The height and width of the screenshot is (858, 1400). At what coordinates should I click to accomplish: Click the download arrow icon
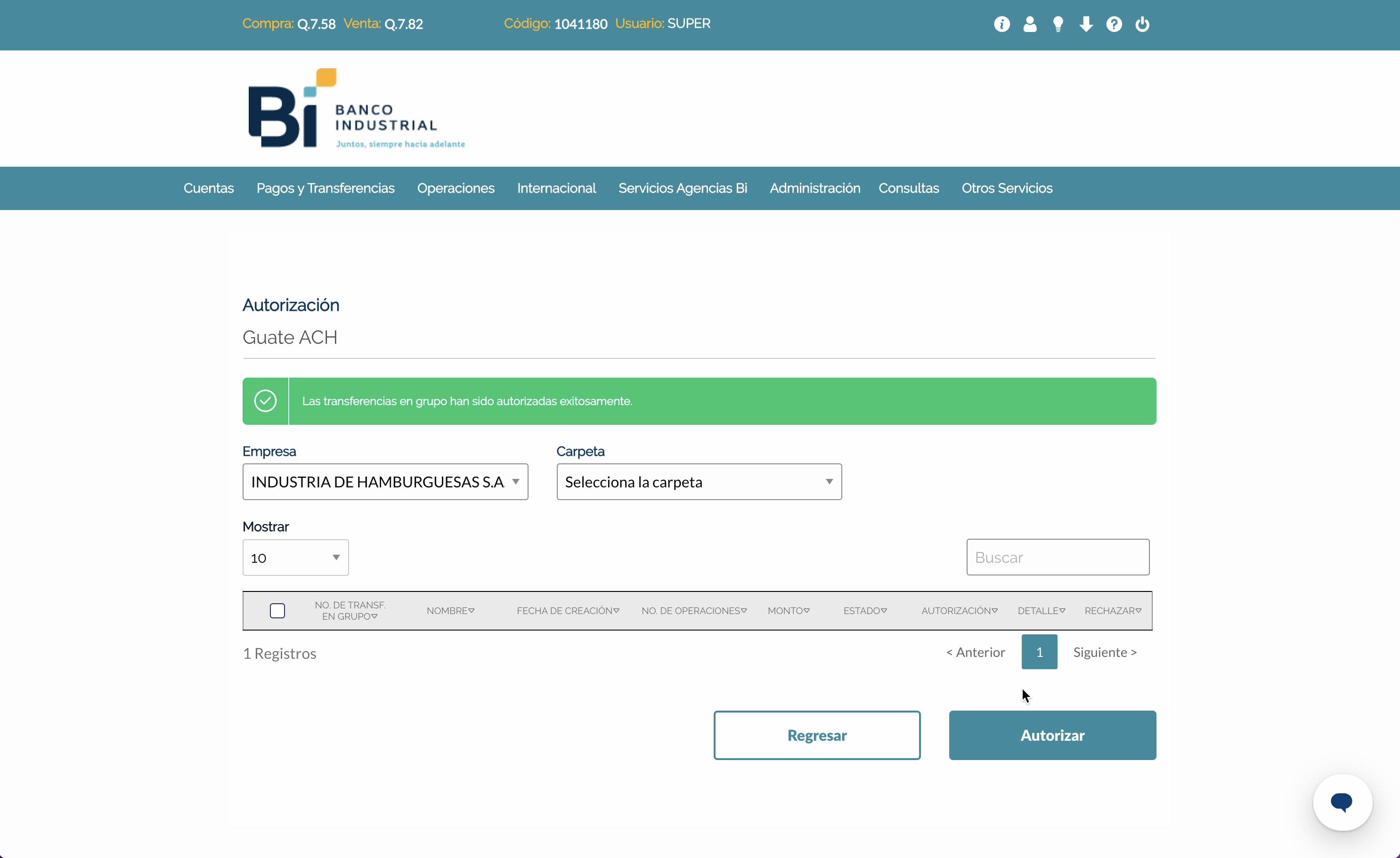[1086, 24]
